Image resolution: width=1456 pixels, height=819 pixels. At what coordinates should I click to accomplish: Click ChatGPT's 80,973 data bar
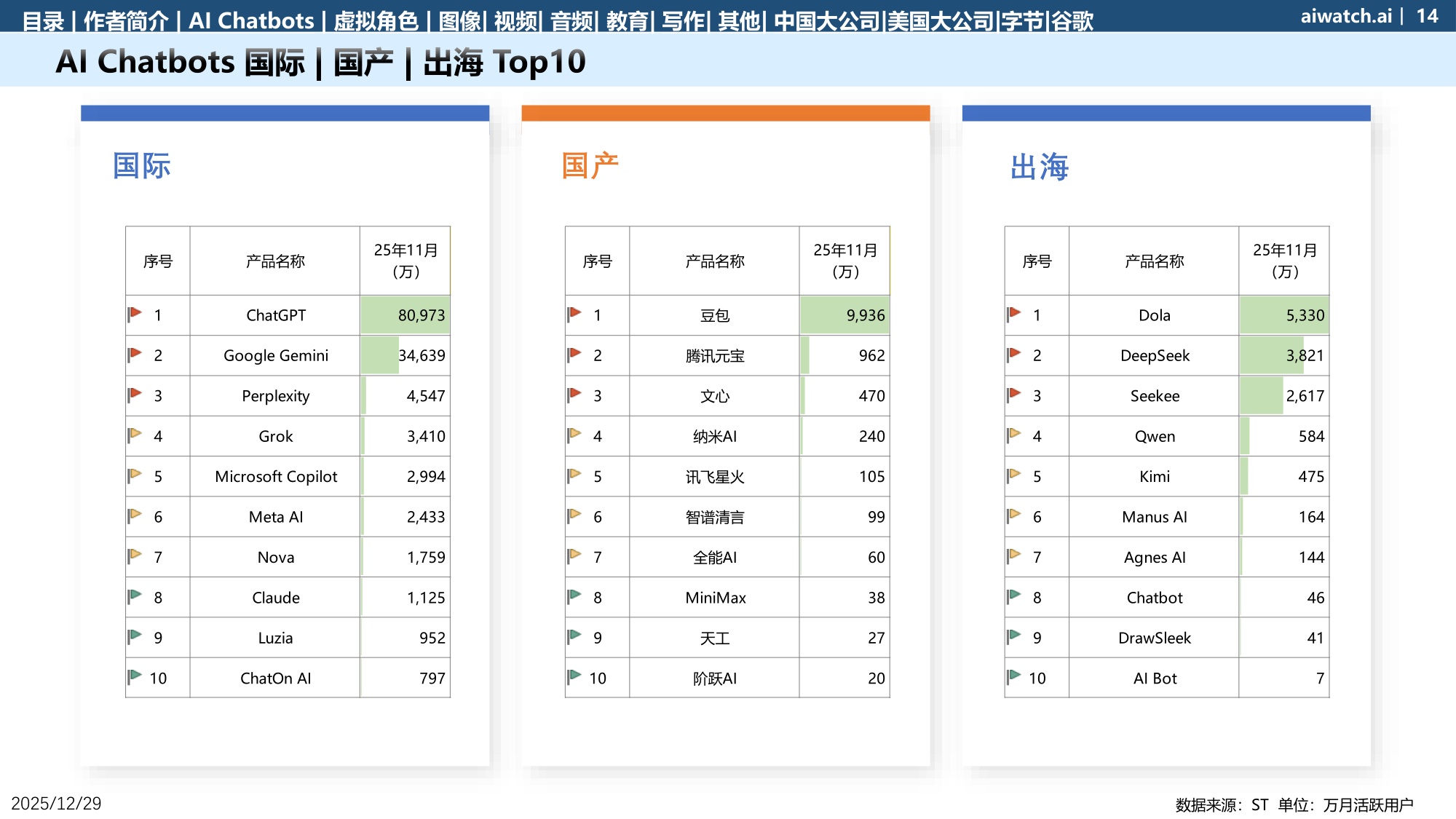coord(405,315)
